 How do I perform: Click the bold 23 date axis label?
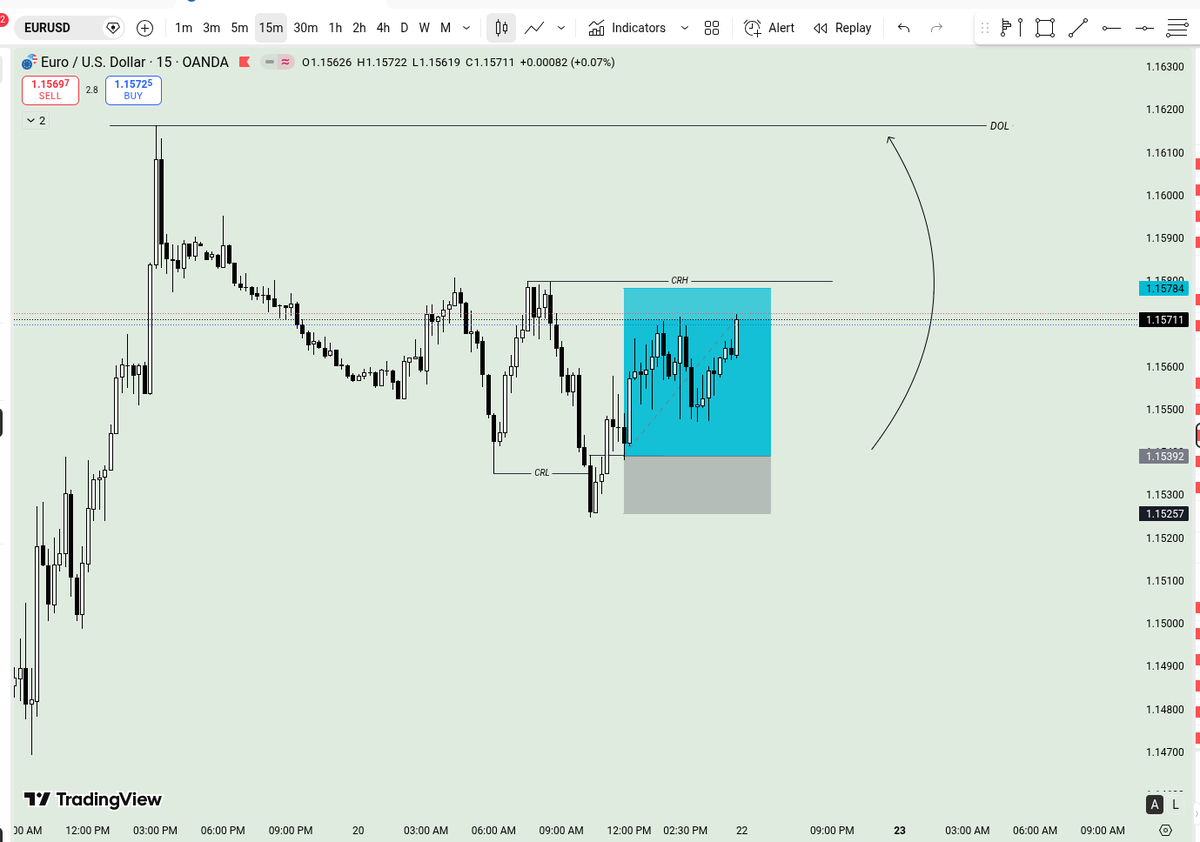pos(900,831)
